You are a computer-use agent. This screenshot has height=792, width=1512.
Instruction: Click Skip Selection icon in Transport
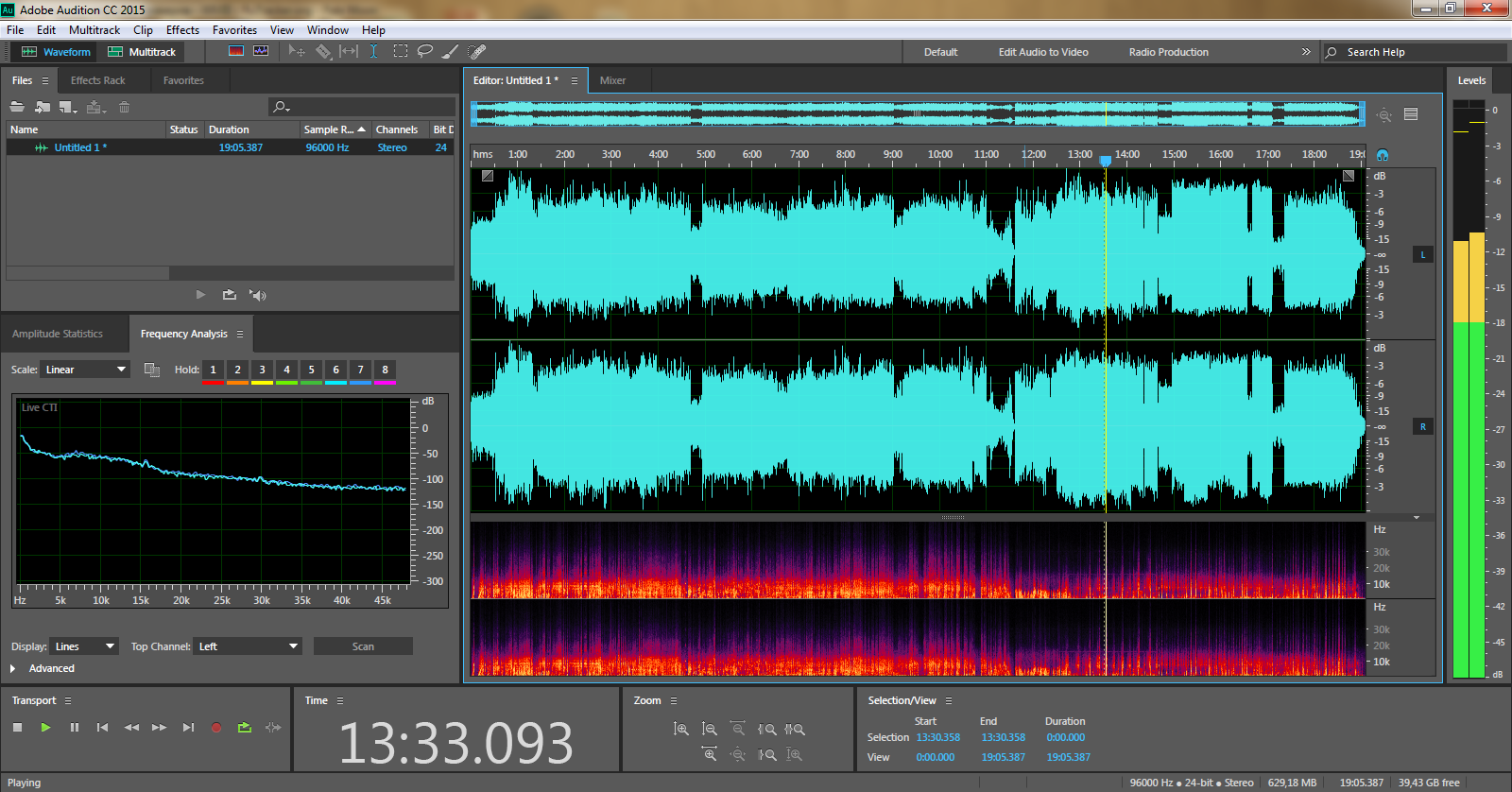[x=273, y=727]
